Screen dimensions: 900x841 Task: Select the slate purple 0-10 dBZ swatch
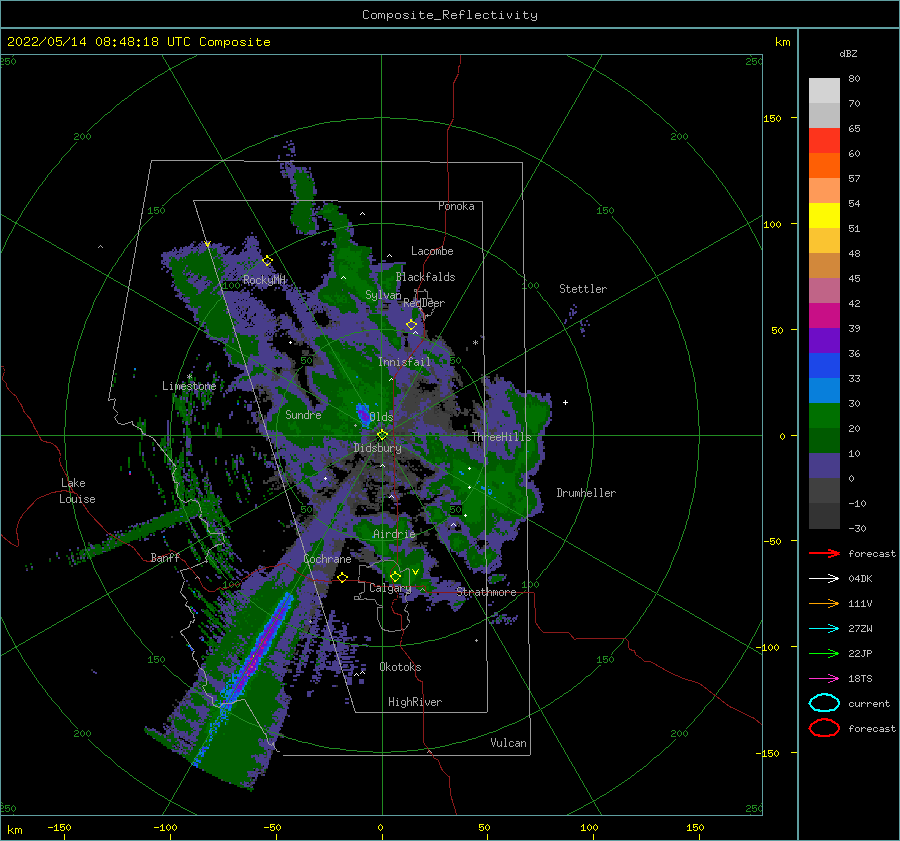coord(824,465)
